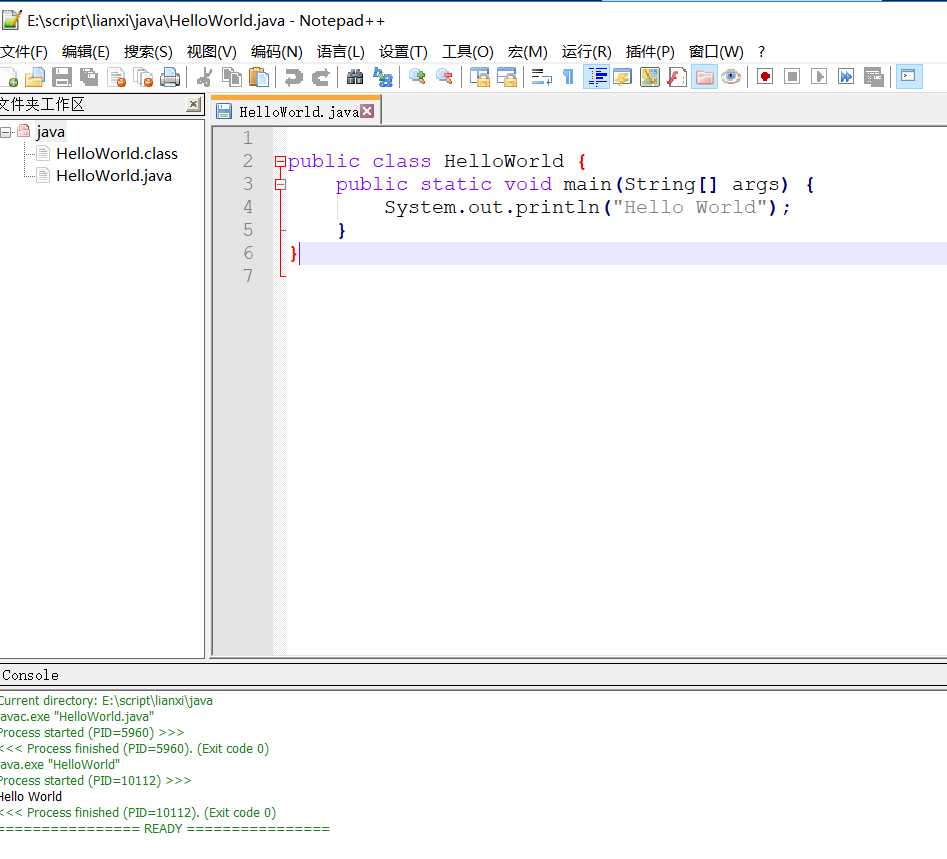Viewport: 947px width, 859px height.
Task: Select HelloWorld.class in workspace tree
Action: pos(117,154)
